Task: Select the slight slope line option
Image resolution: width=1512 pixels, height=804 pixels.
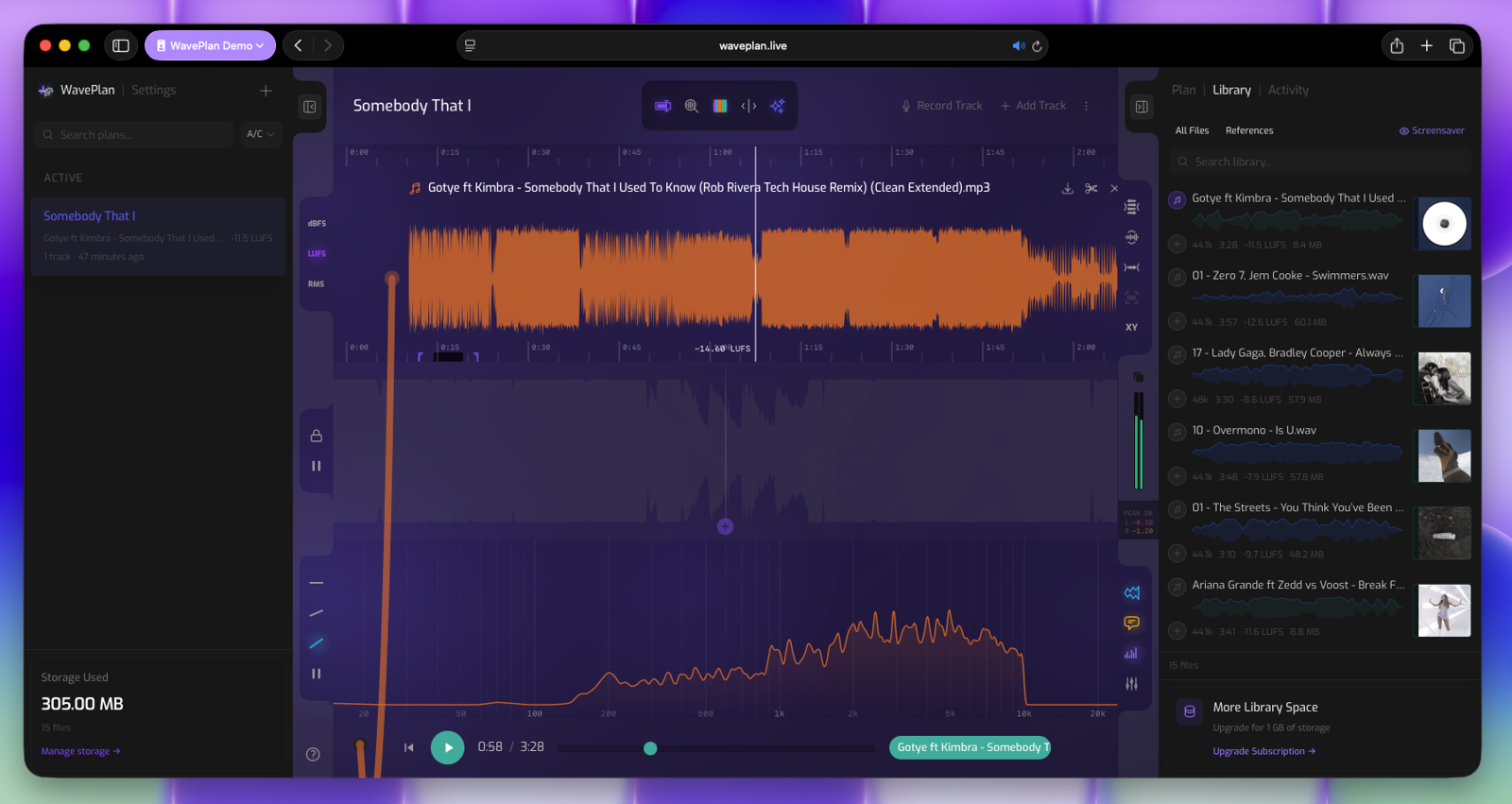Action: point(317,613)
